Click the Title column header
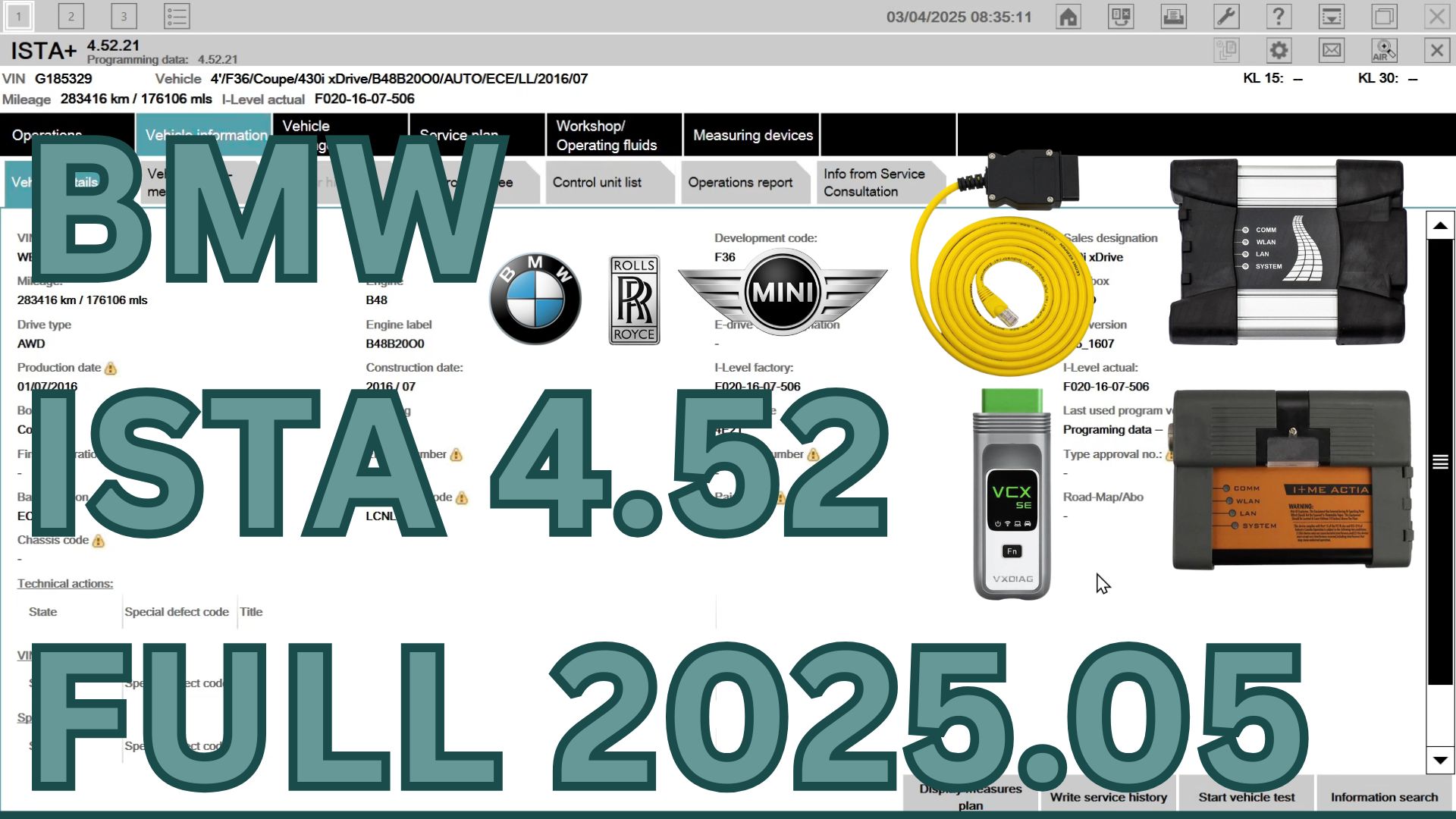1456x819 pixels. click(x=251, y=612)
